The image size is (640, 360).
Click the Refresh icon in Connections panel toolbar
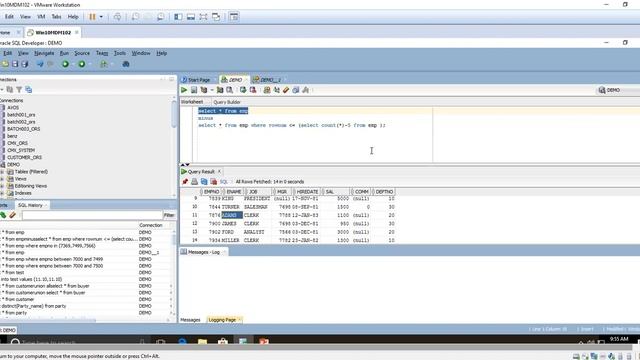click(9, 89)
